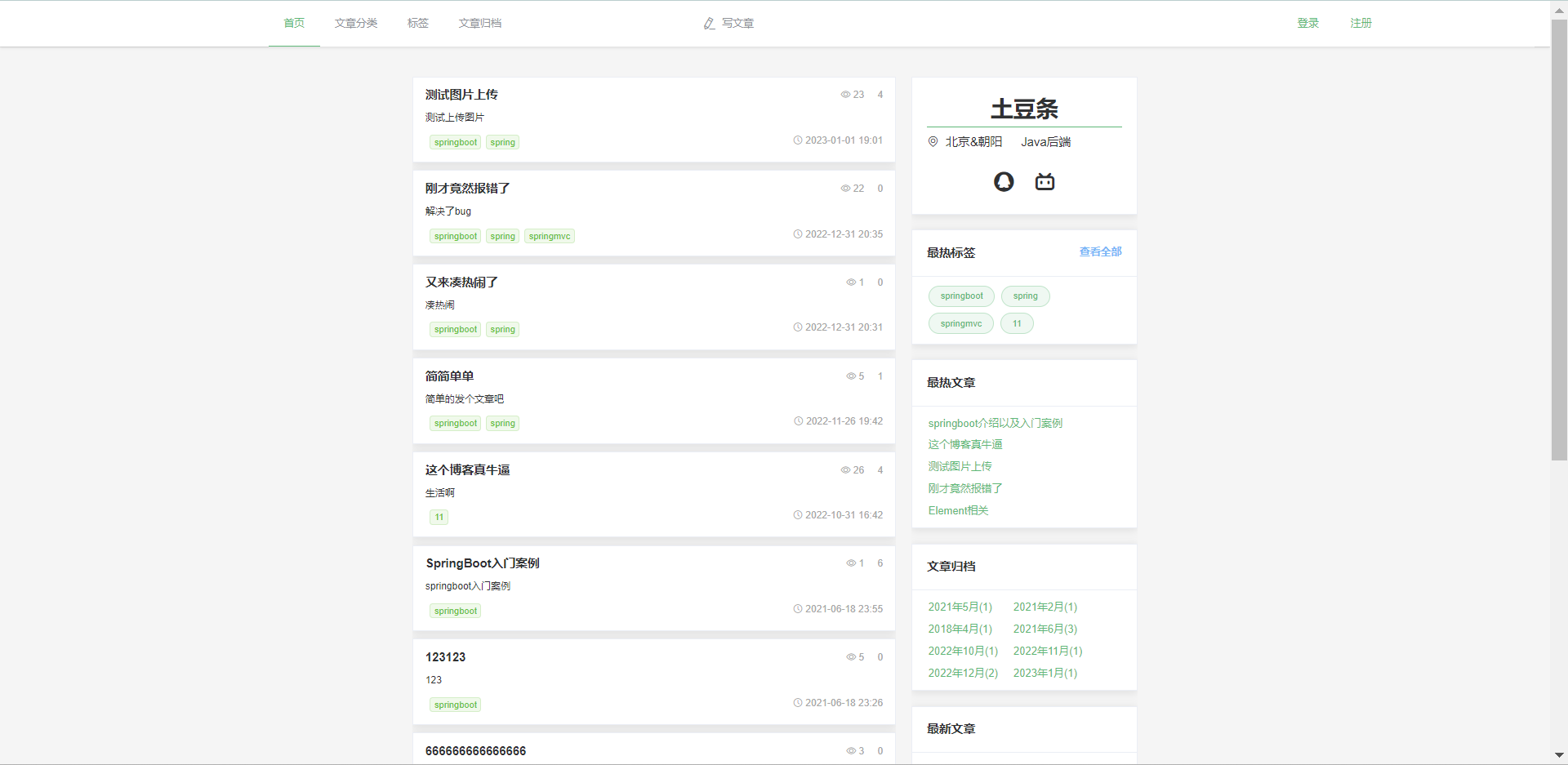
Task: Click the page's vertical scrollbar thumb
Action: (x=1559, y=240)
